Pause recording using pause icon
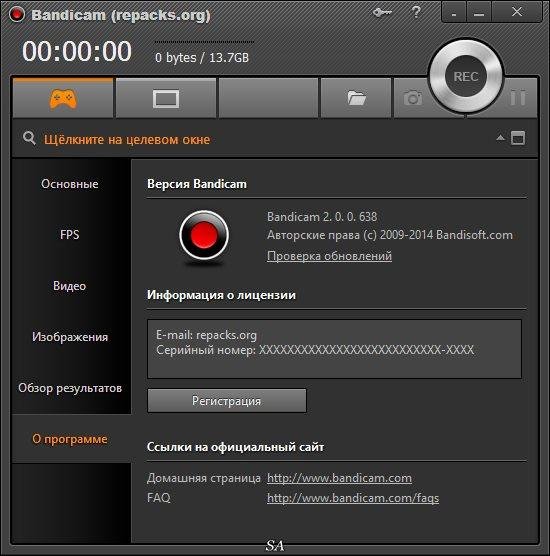This screenshot has width=550, height=556. point(518,98)
